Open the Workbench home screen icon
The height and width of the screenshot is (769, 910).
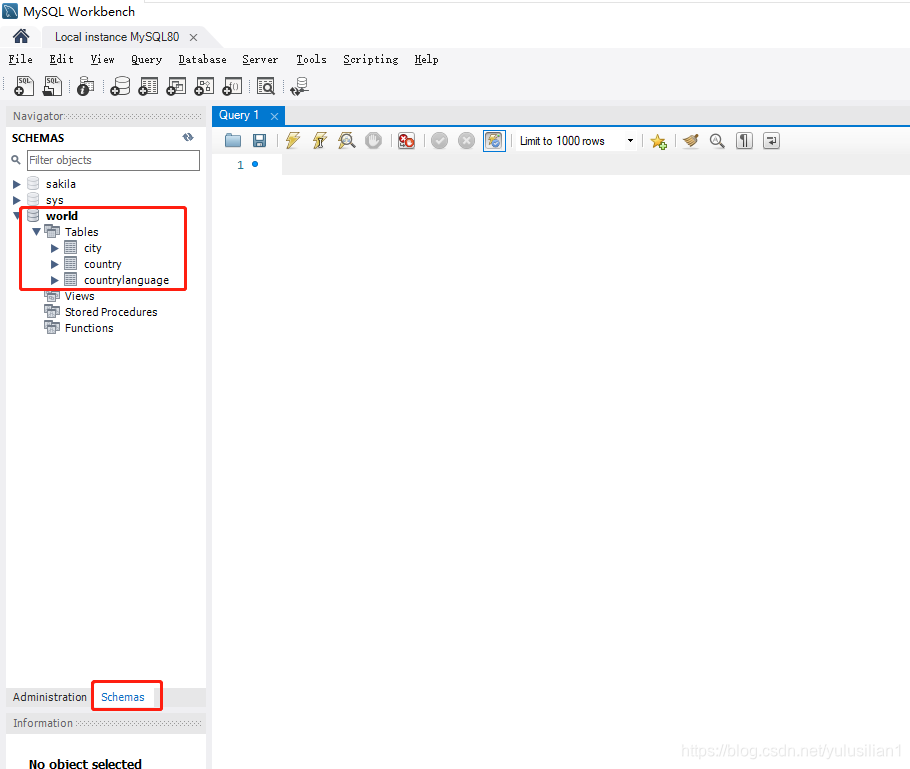[x=21, y=37]
